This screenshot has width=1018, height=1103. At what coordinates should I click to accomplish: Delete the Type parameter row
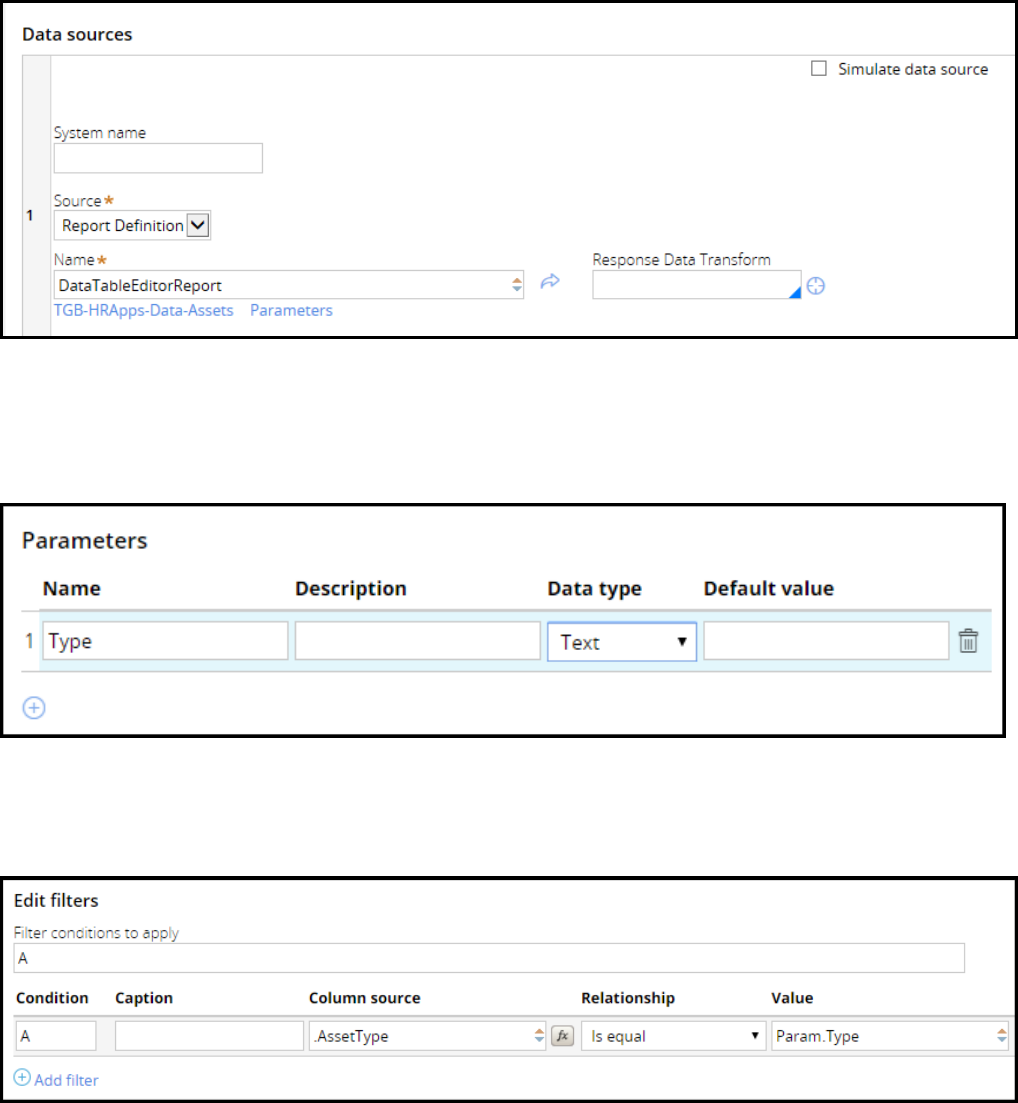[968, 641]
